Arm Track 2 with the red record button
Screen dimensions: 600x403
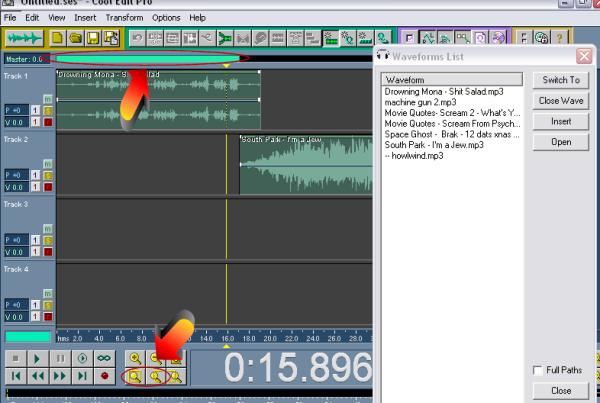coord(48,187)
